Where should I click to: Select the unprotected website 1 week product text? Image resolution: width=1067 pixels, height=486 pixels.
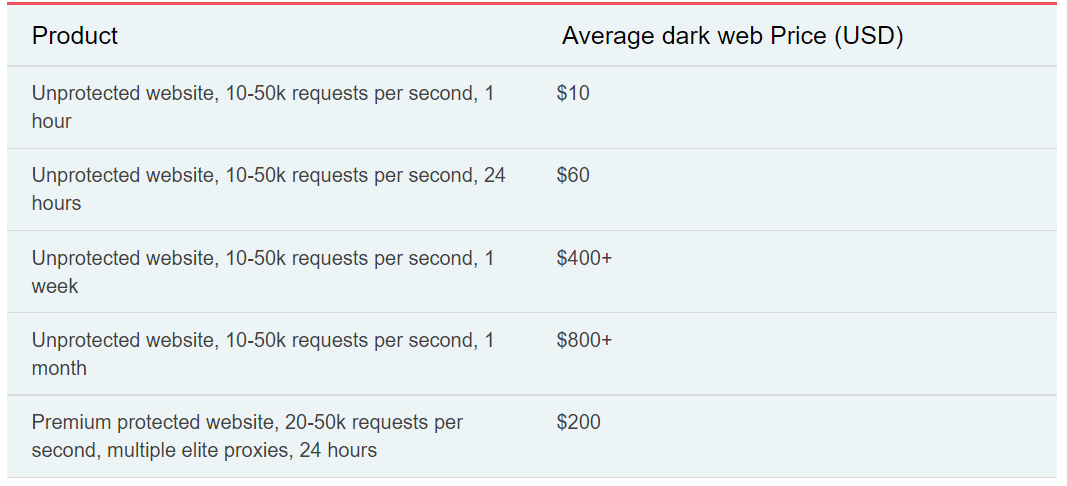point(262,258)
